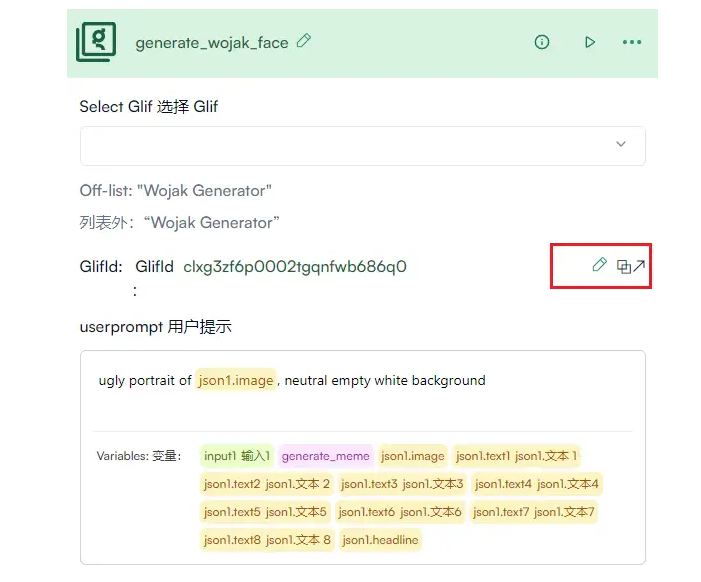Viewport: 701px width, 582px height.
Task: Click the chevron in the Select Glif box
Action: point(621,144)
